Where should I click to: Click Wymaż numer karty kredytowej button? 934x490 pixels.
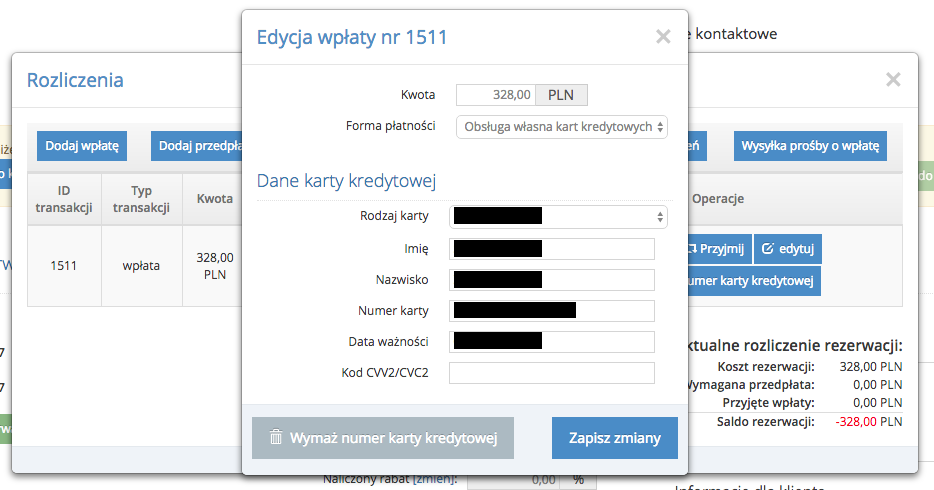(382, 438)
